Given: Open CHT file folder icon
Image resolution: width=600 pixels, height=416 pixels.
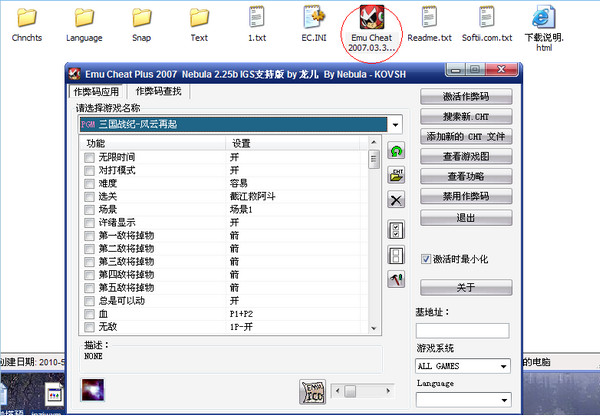Looking at the screenshot, I should pos(396,175).
